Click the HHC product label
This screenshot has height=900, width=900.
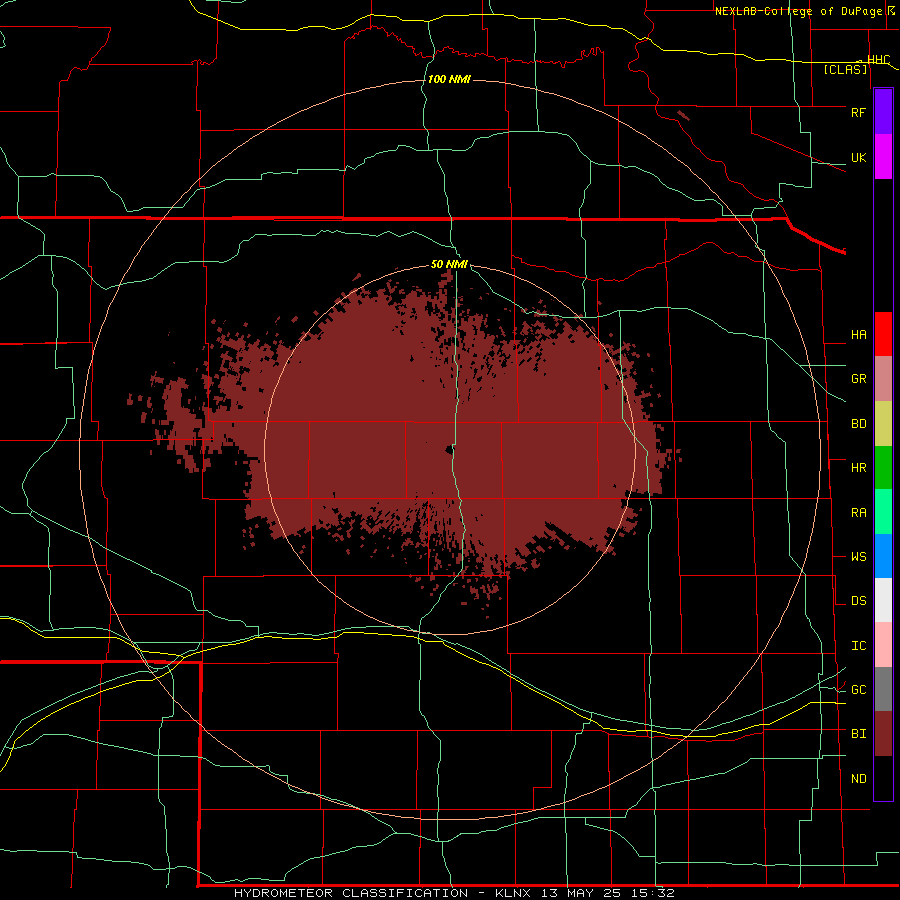pyautogui.click(x=878, y=60)
